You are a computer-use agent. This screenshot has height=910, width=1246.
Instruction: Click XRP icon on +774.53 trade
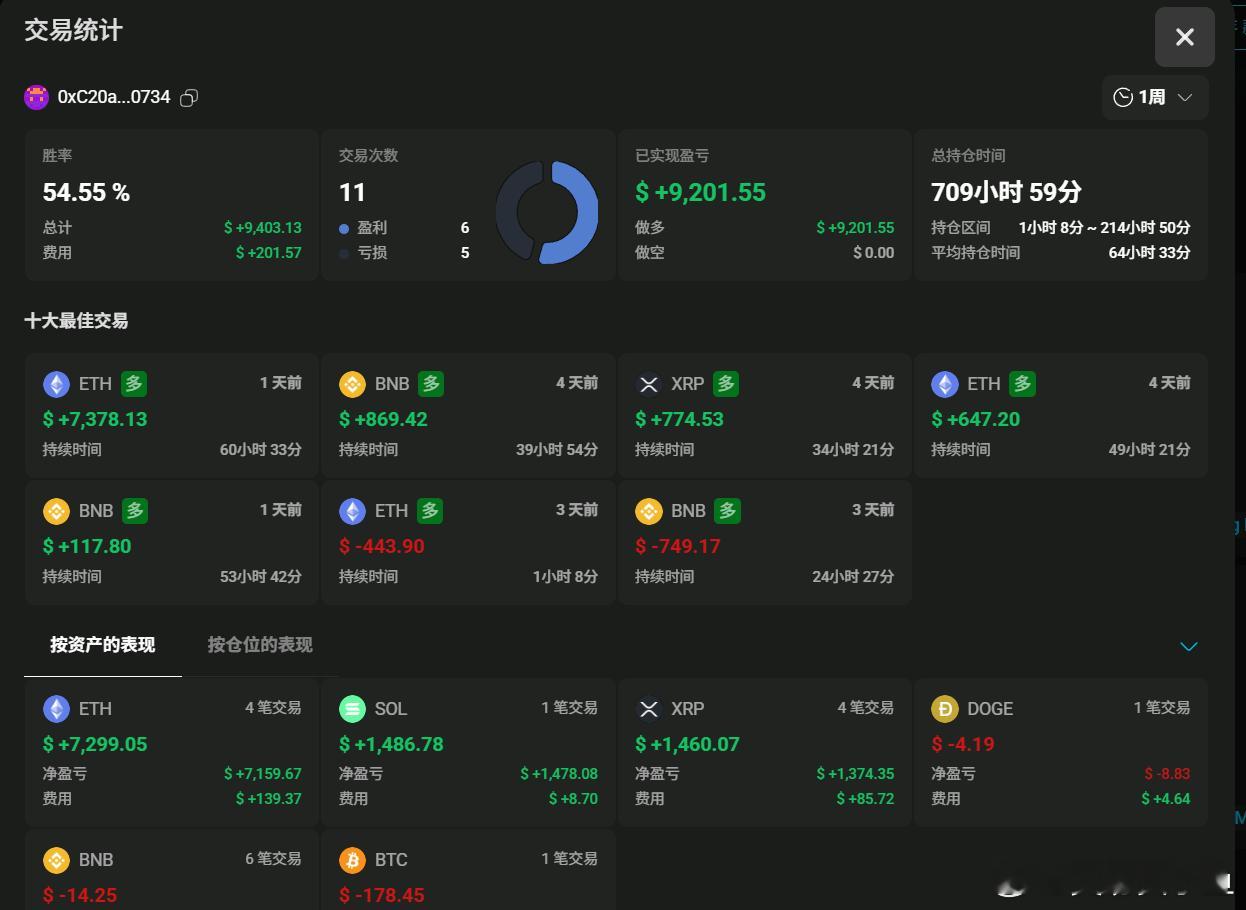[648, 384]
